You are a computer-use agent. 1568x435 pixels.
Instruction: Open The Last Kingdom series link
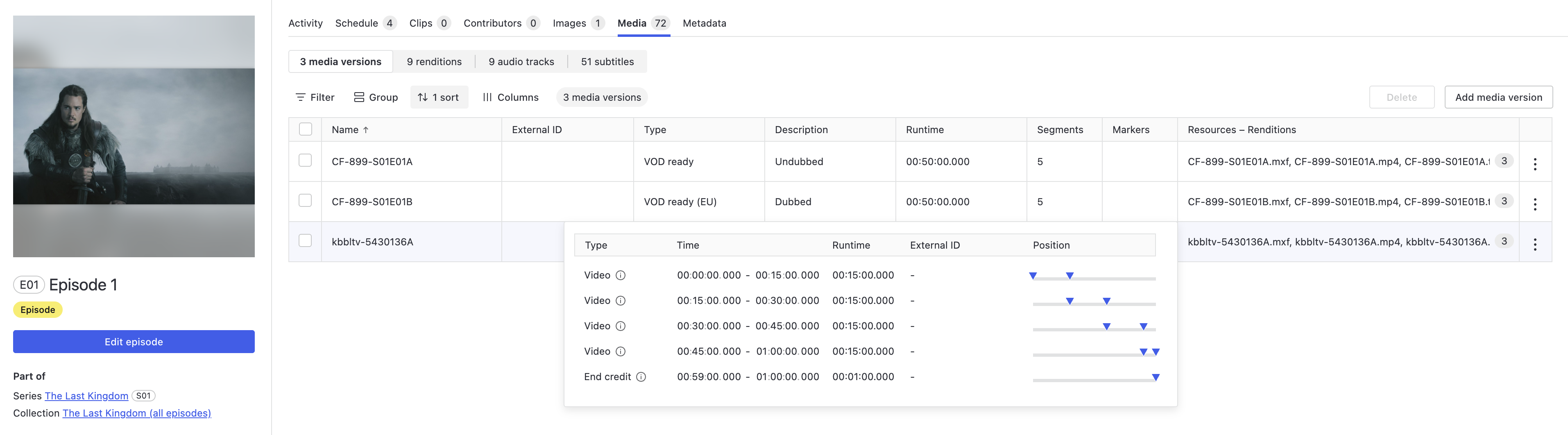pos(86,396)
